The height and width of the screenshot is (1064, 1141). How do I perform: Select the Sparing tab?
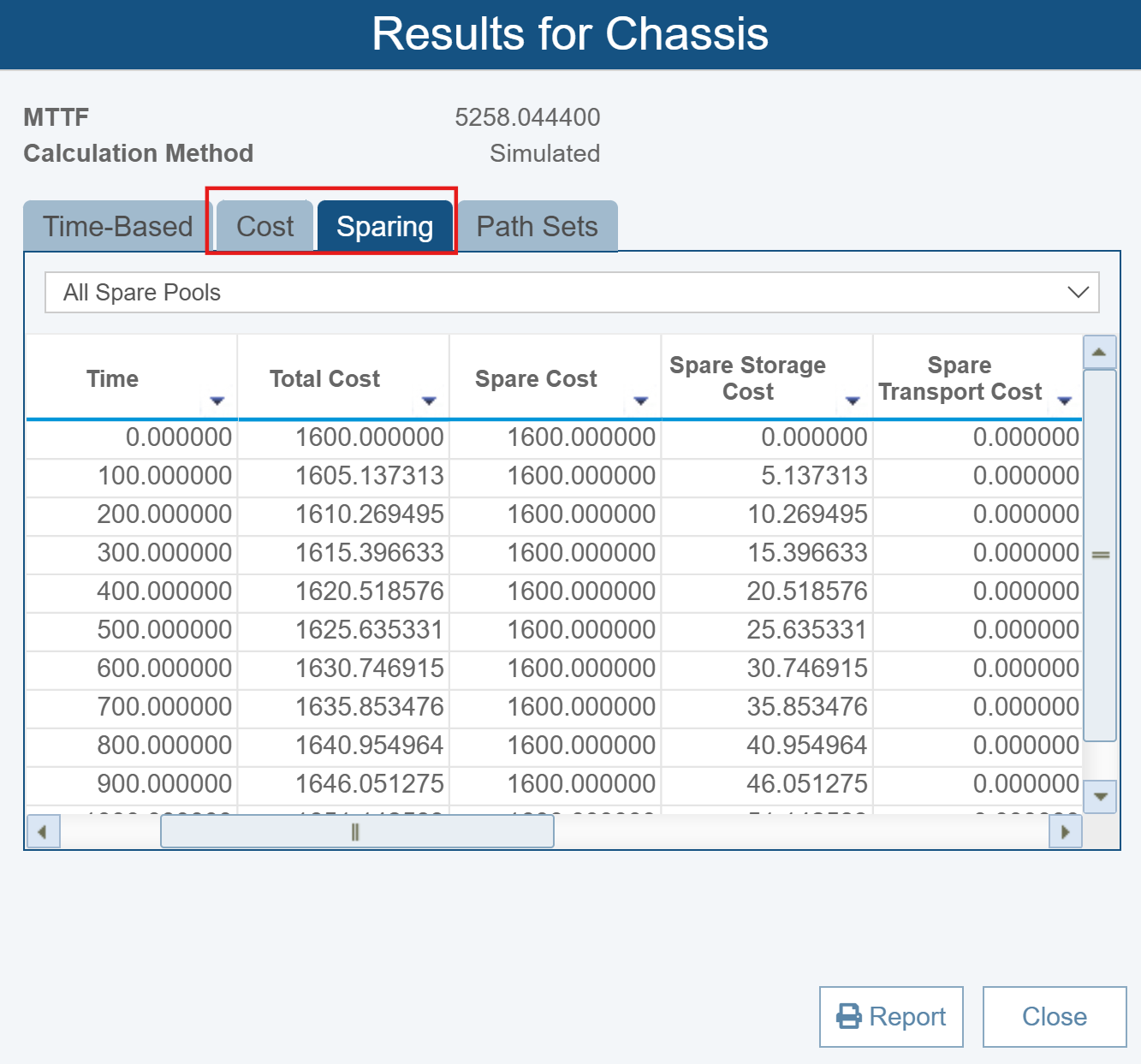pyautogui.click(x=384, y=227)
